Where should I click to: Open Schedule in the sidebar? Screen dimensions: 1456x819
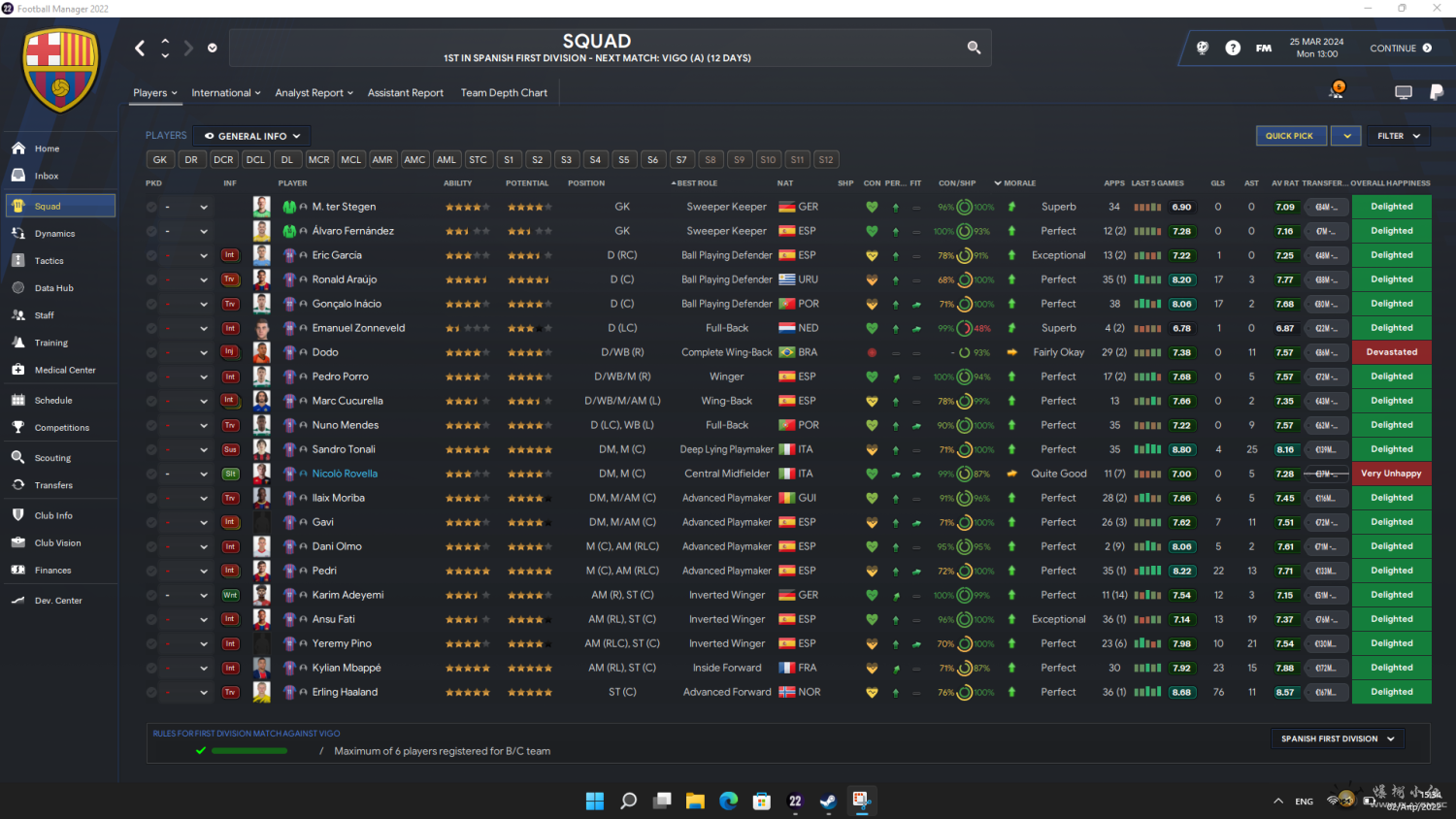coord(53,400)
